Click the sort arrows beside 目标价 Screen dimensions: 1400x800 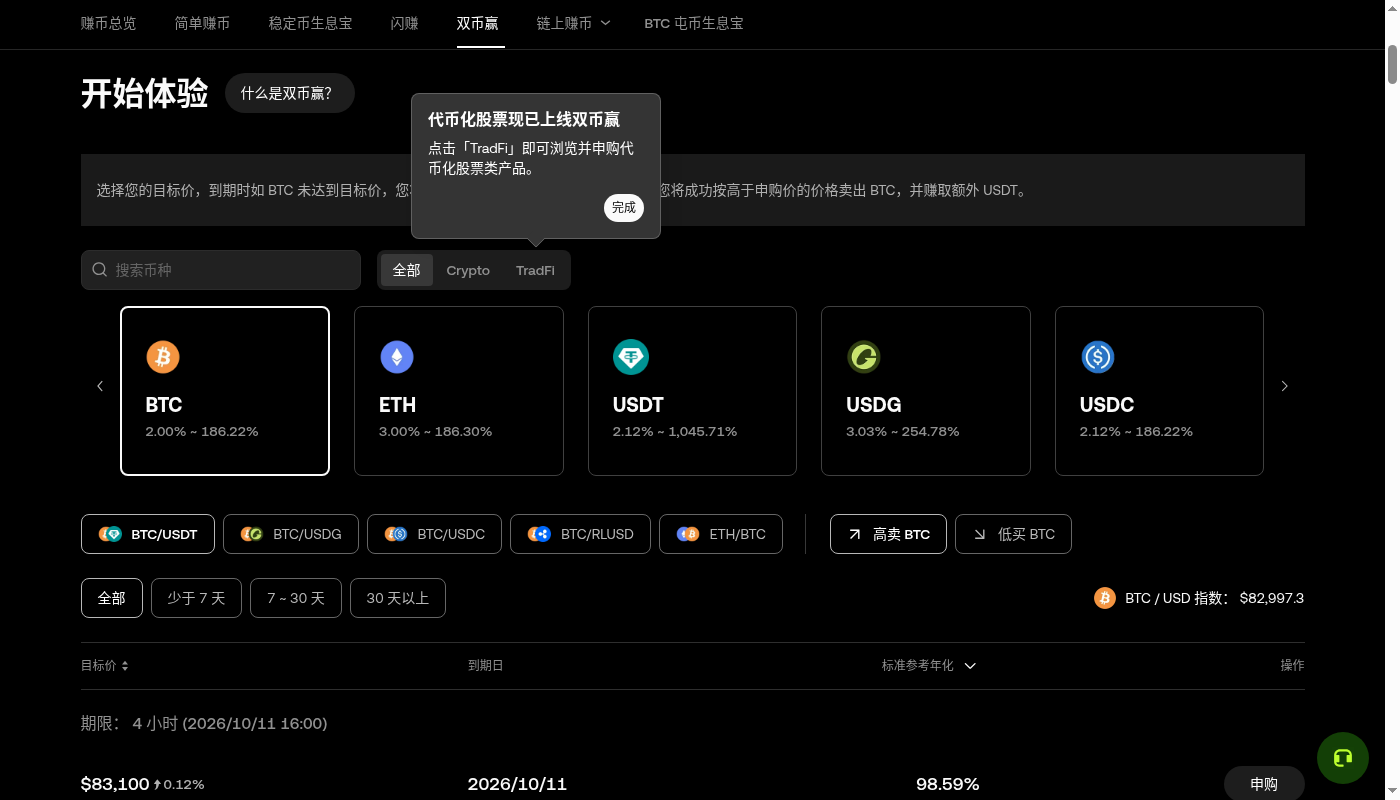[125, 666]
